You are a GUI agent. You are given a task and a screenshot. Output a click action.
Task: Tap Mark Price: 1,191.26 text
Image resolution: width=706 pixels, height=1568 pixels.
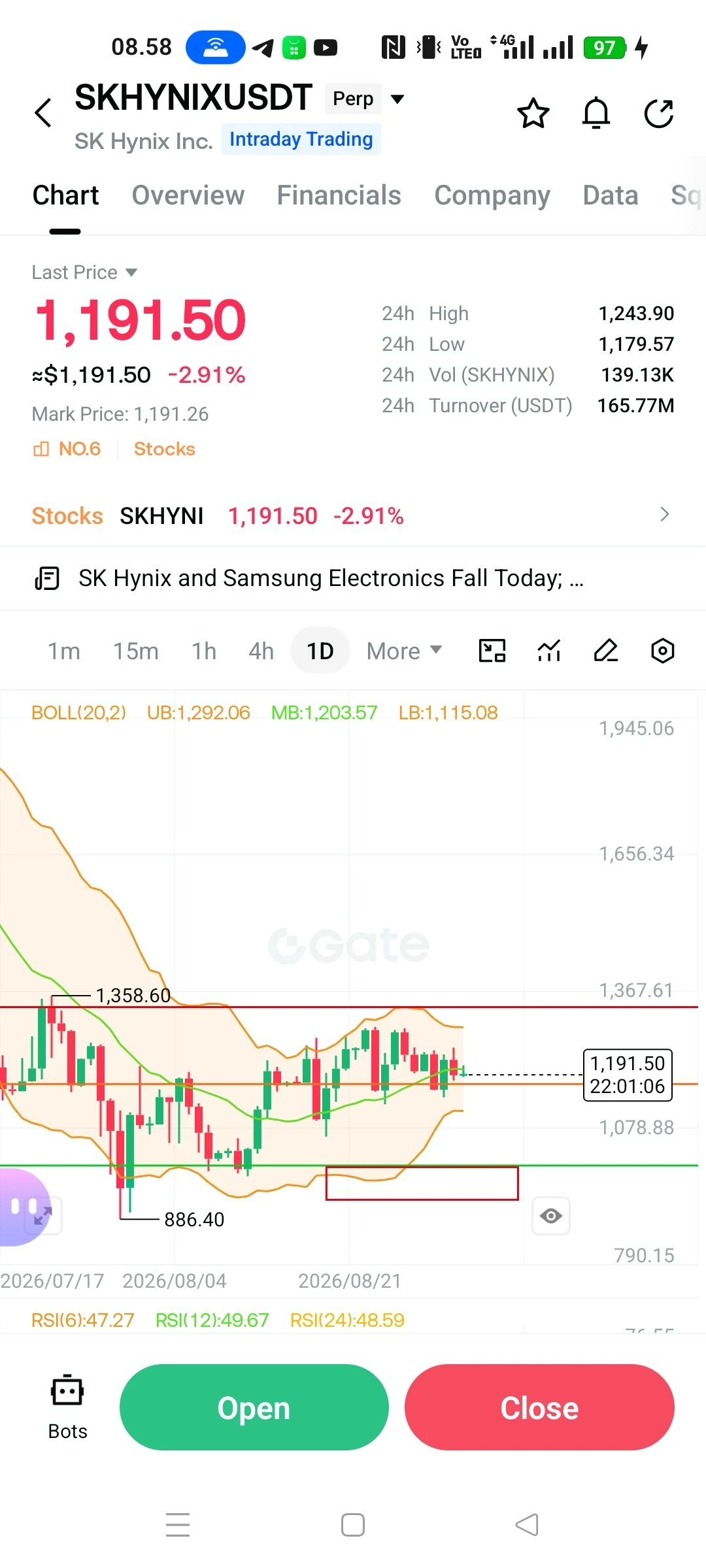(120, 414)
